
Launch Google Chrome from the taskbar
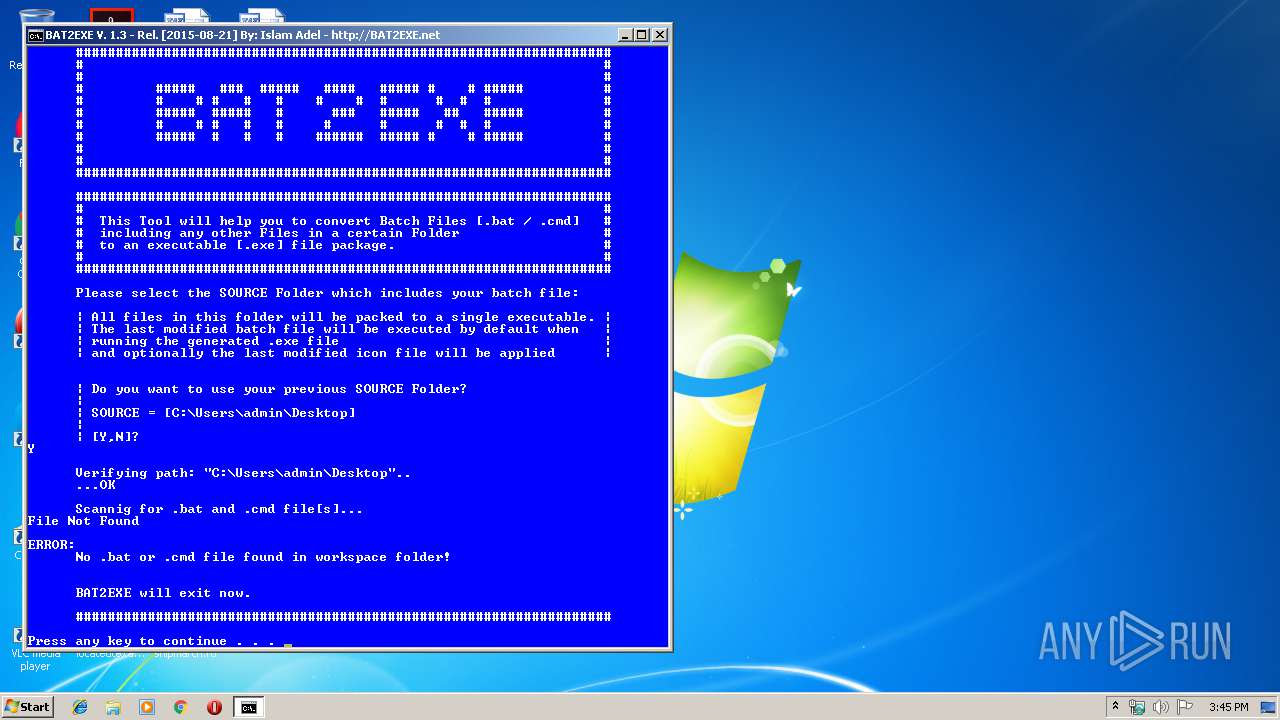(180, 707)
